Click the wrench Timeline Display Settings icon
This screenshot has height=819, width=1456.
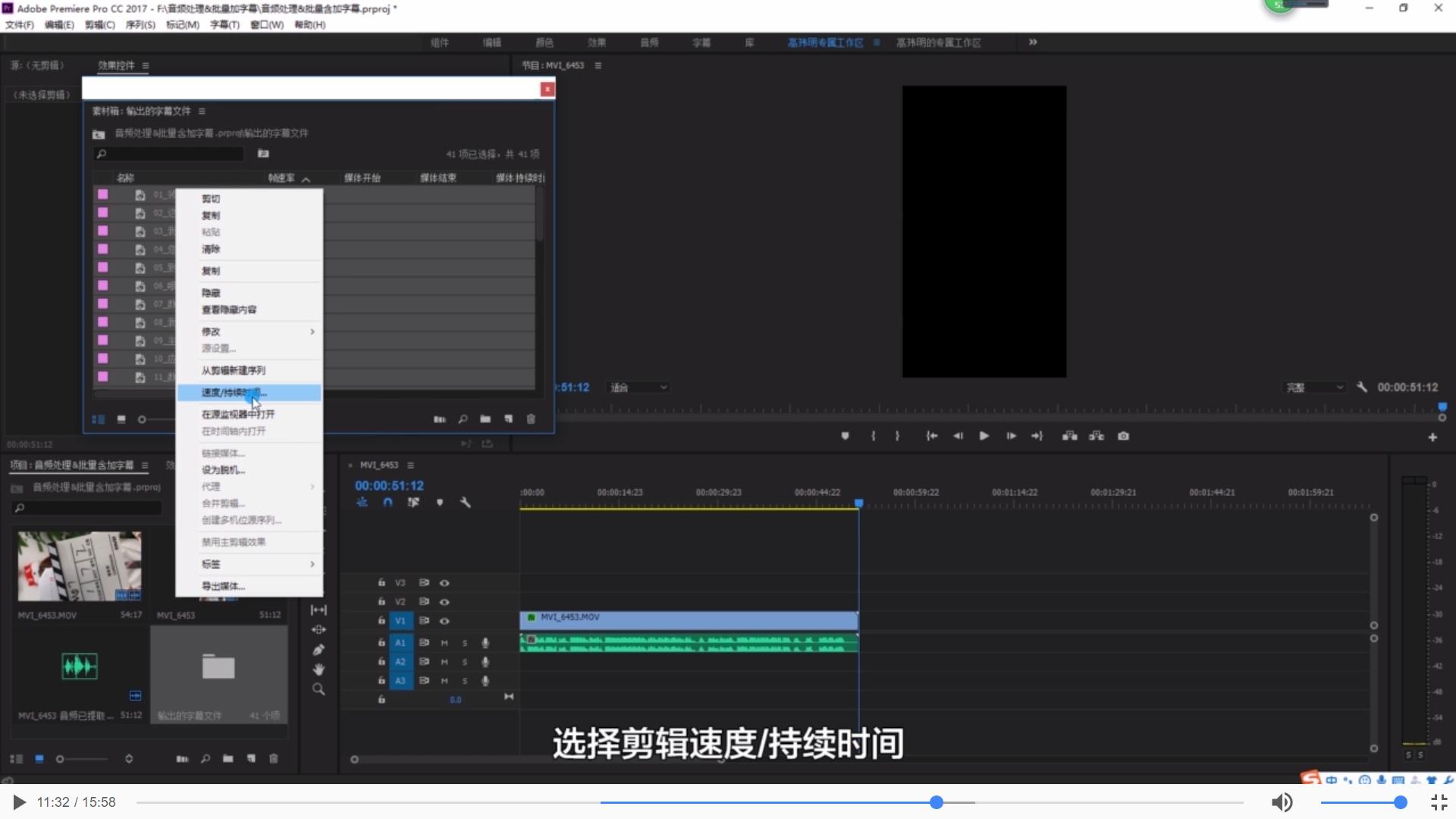click(466, 501)
